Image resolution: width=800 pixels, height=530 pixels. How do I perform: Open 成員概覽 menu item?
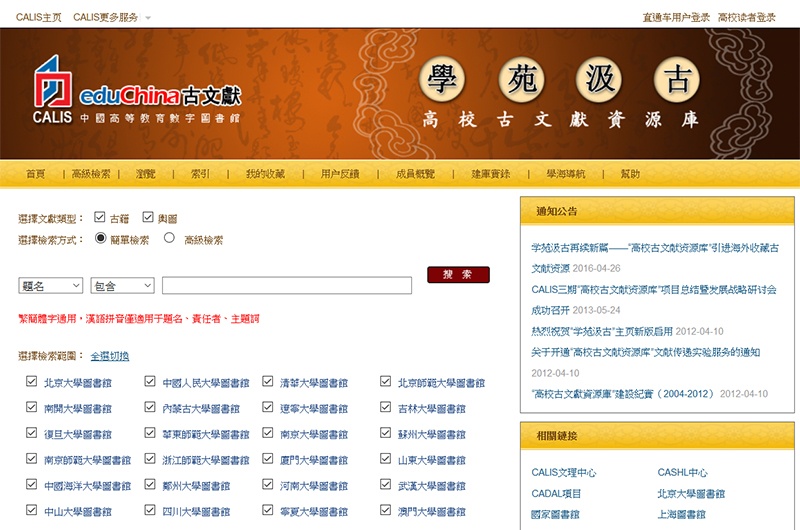[x=415, y=174]
